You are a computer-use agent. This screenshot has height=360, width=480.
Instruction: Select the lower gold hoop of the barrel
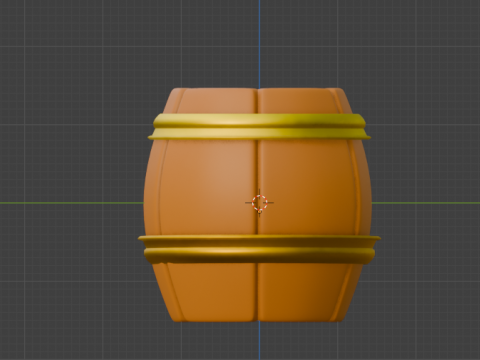point(259,249)
